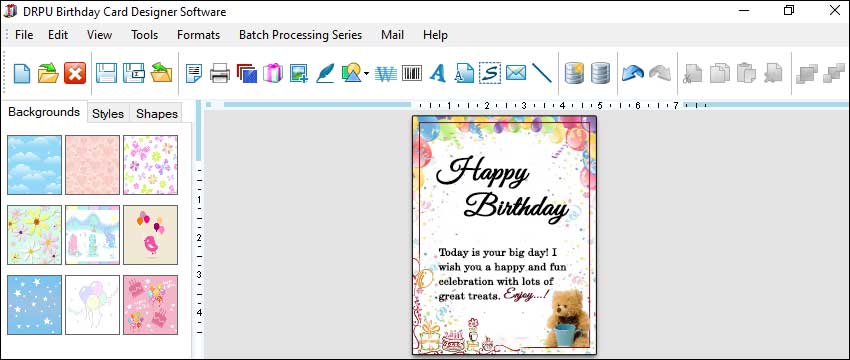Open an existing card with the folder icon
The width and height of the screenshot is (850, 360).
48,73
